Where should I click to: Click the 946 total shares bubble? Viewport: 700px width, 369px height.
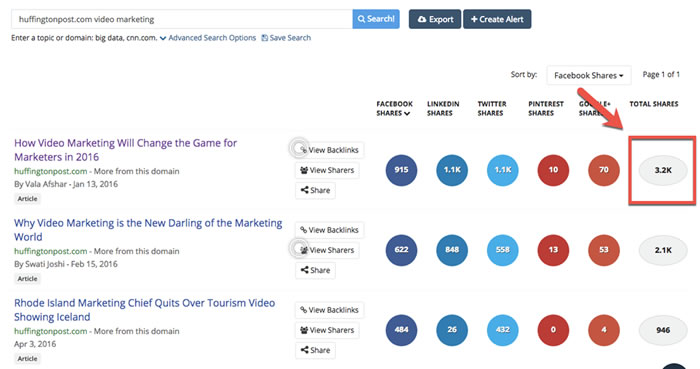pos(663,330)
